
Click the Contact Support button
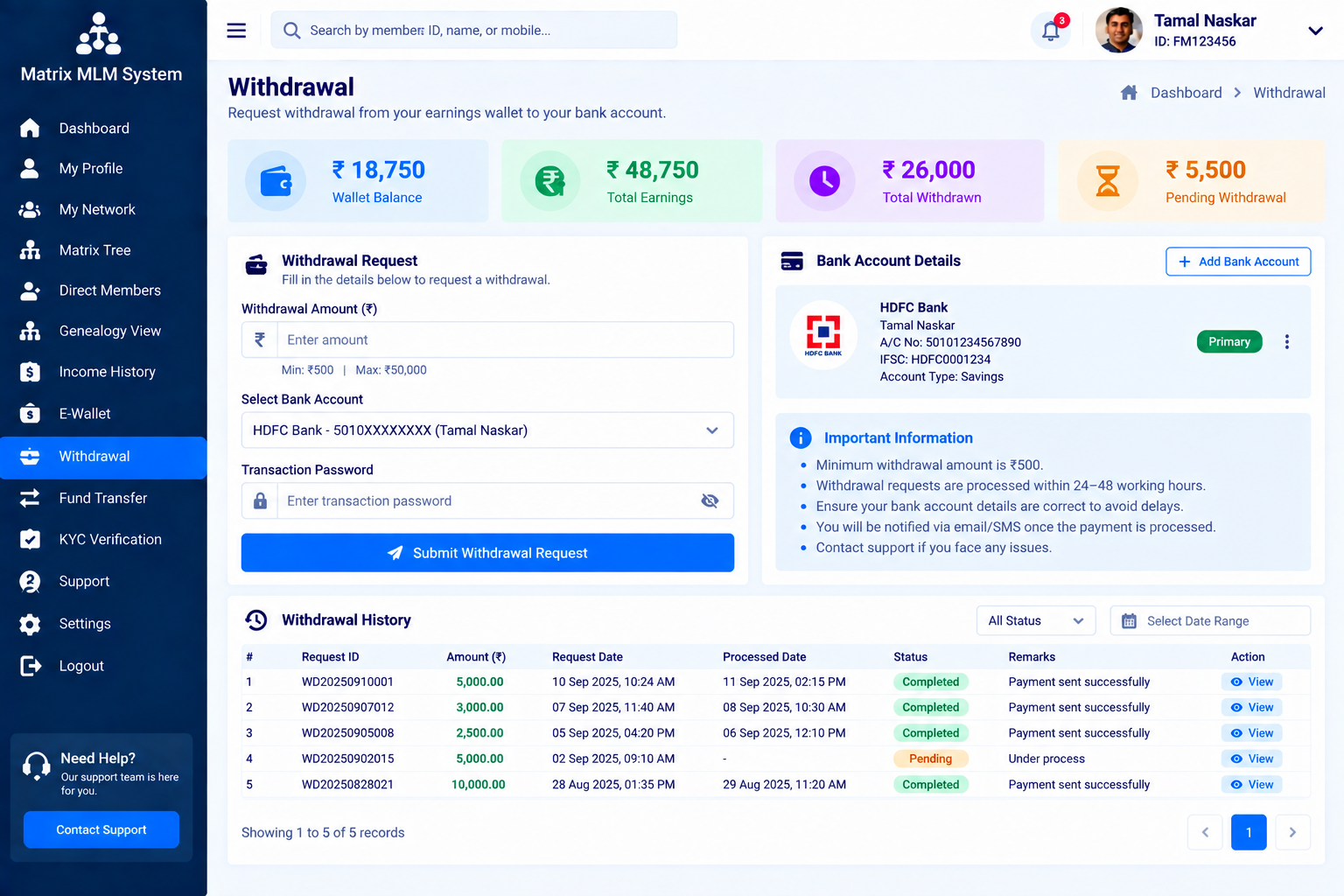click(x=101, y=829)
